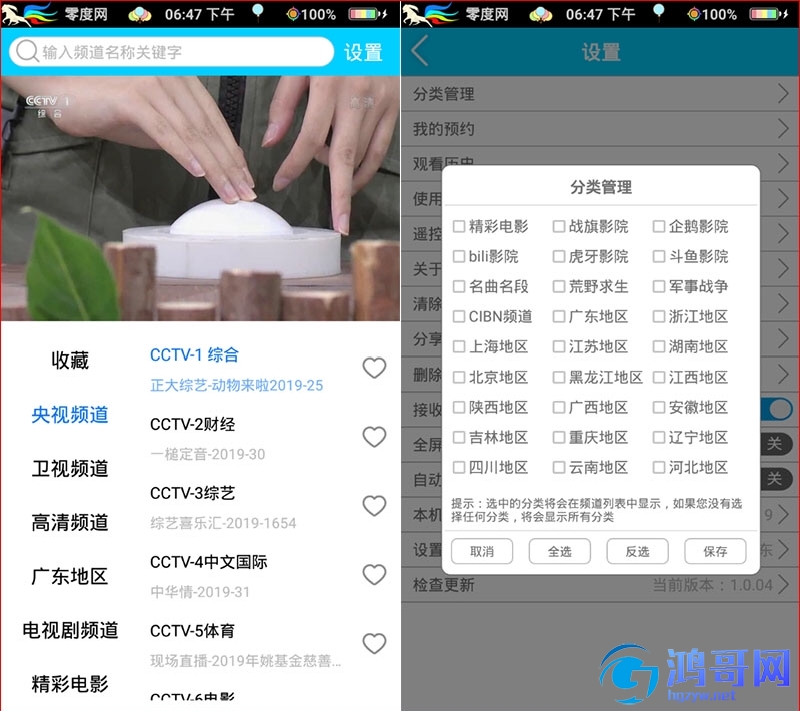The image size is (800, 711).
Task: Check the 陕西地区 checkbox
Action: tap(459, 407)
